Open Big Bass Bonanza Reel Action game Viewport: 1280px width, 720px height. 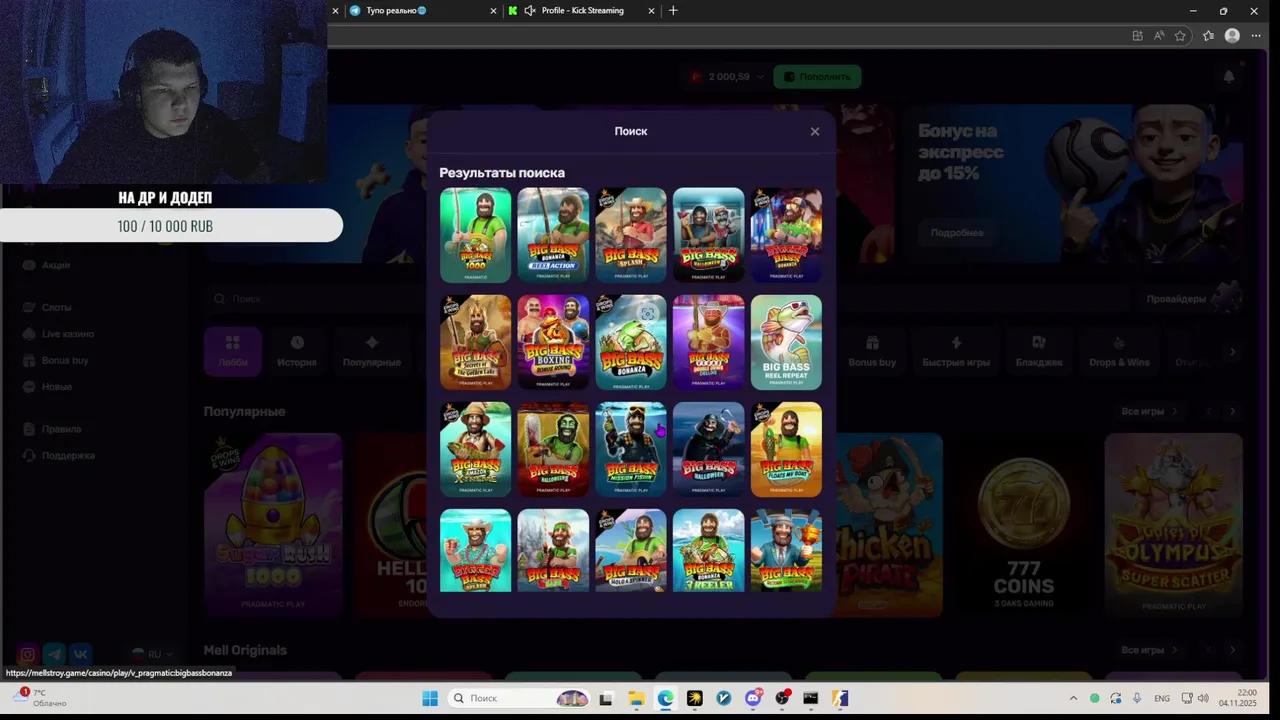point(553,235)
